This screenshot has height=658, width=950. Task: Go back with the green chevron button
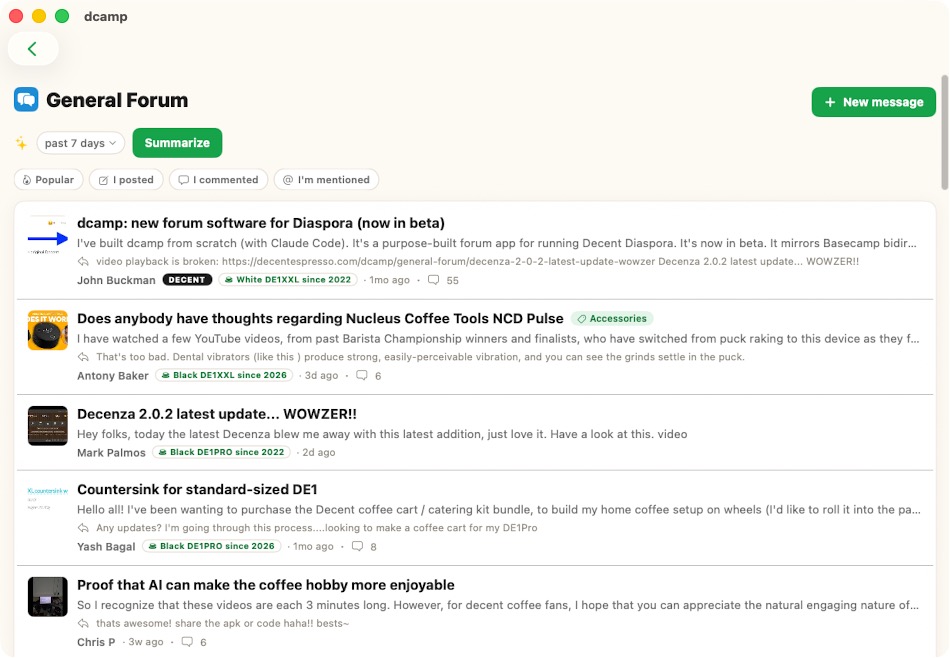tap(33, 48)
